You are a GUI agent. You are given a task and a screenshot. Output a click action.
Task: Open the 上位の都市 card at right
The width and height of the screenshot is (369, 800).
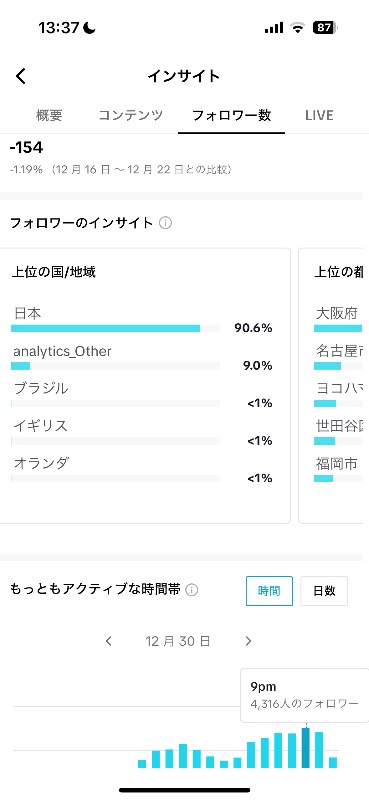click(334, 386)
